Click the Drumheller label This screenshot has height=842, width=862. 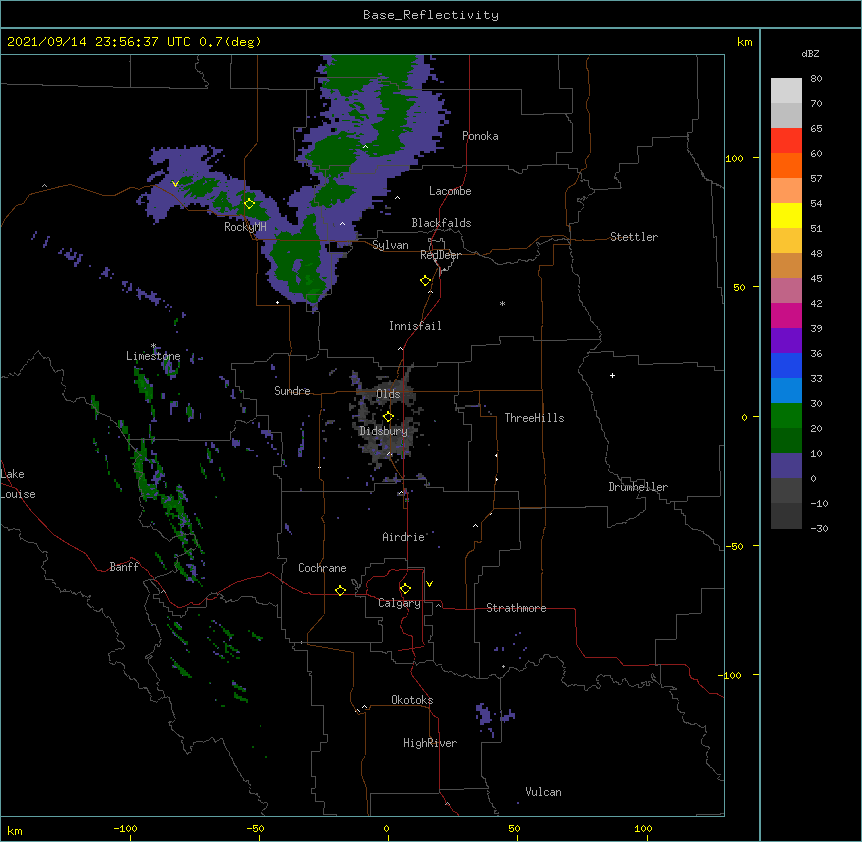[x=638, y=487]
